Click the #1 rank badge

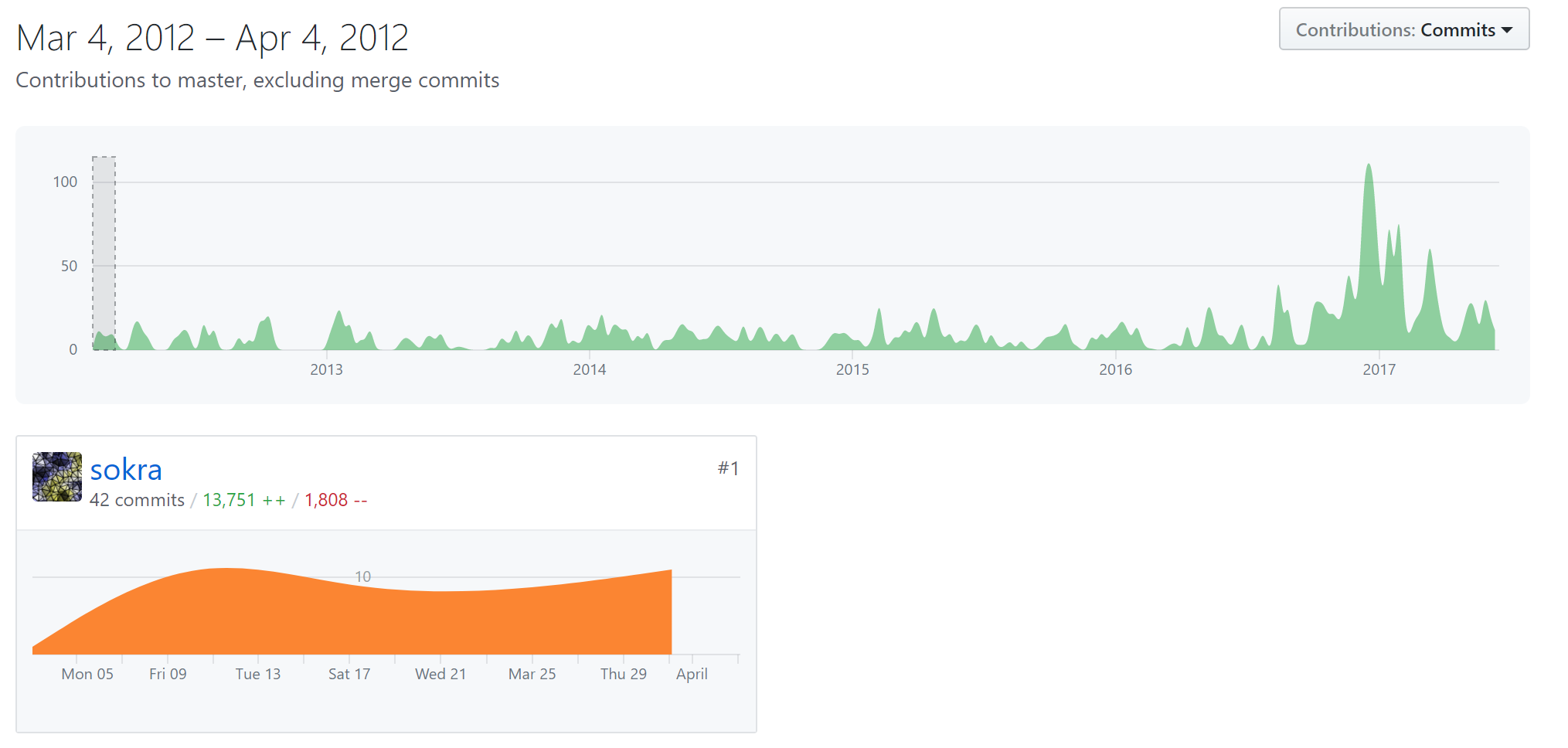[x=728, y=468]
